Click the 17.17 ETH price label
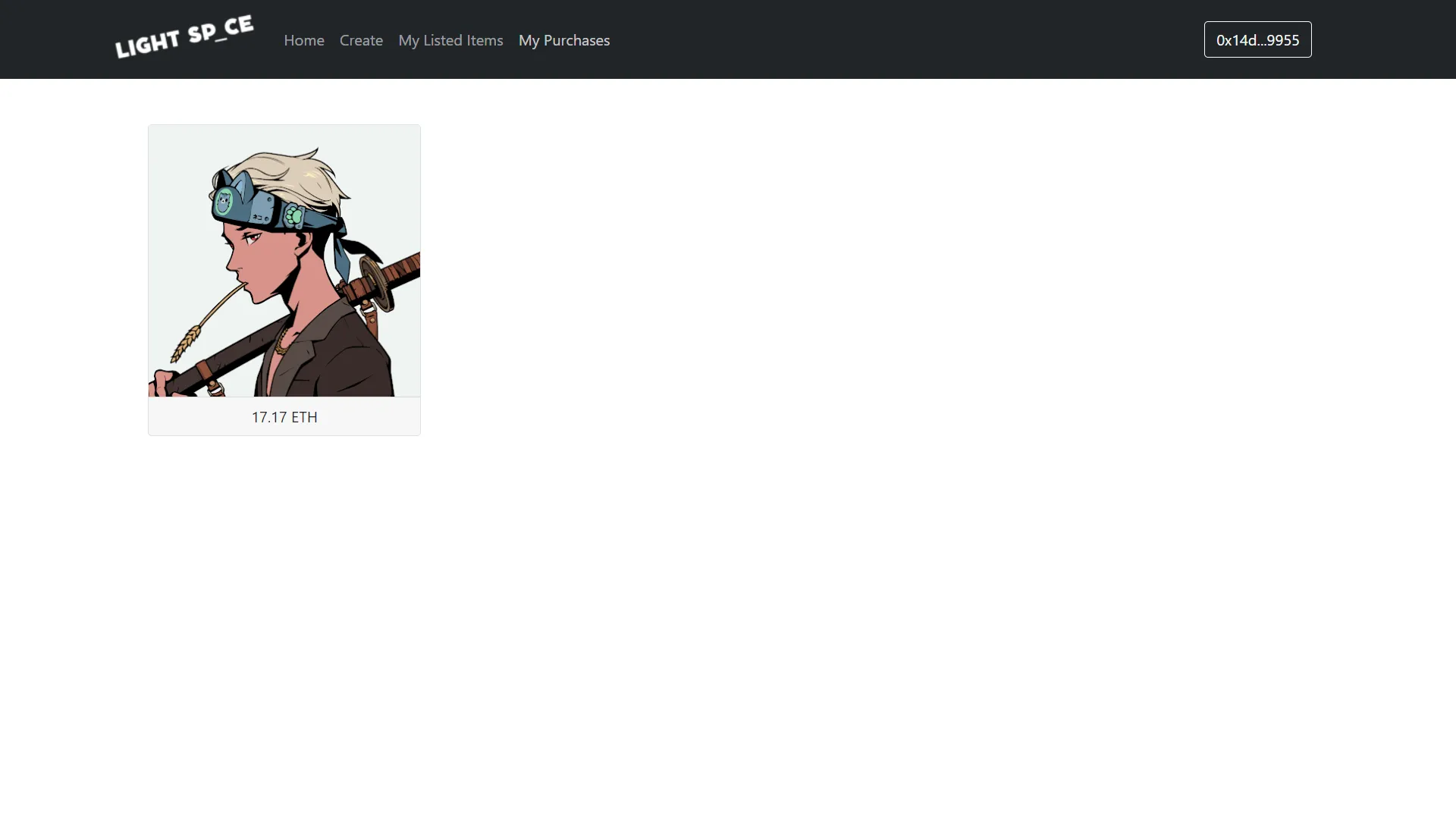 (x=284, y=417)
